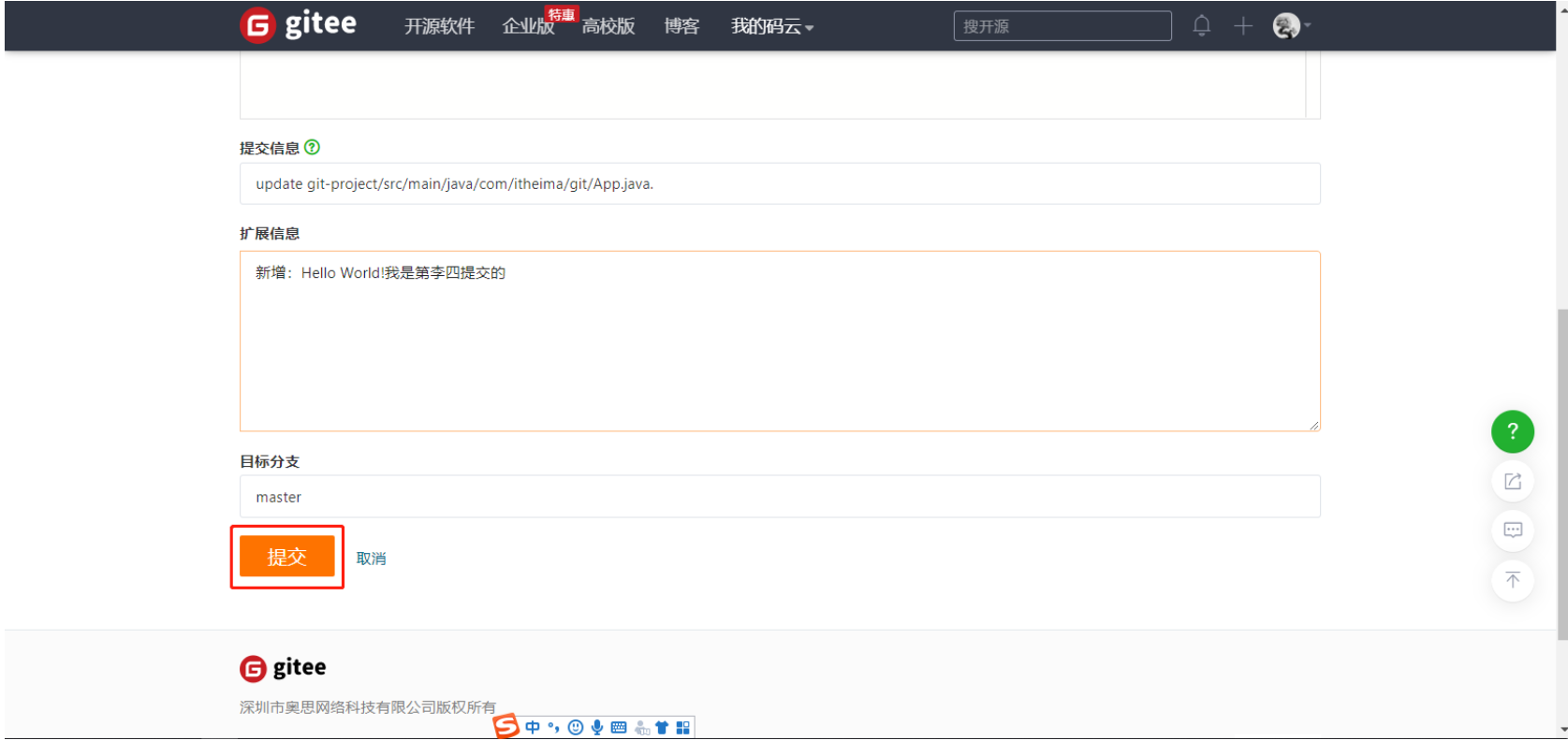
Task: Click the 取消 cancel link
Action: (371, 559)
